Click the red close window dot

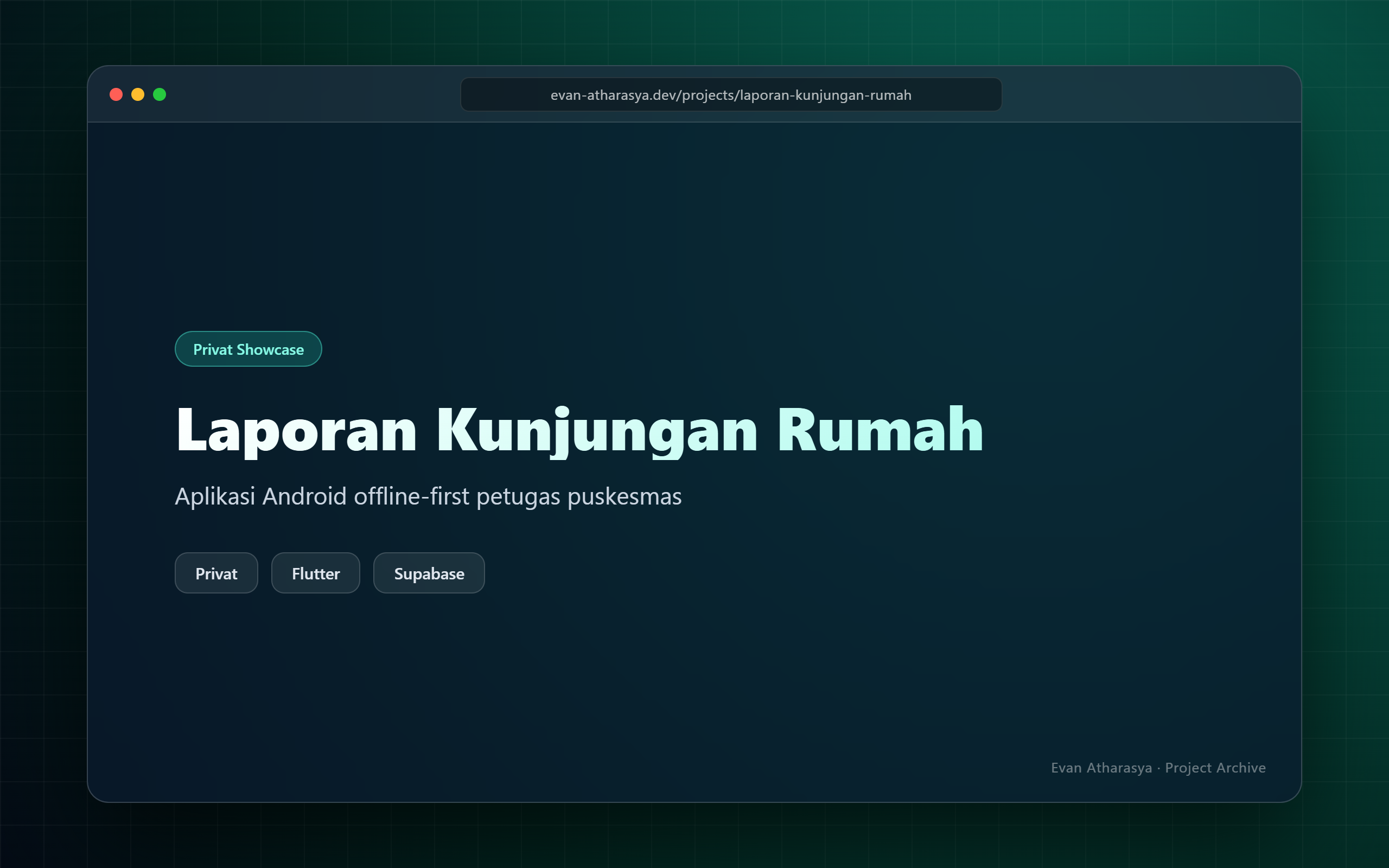[x=116, y=94]
